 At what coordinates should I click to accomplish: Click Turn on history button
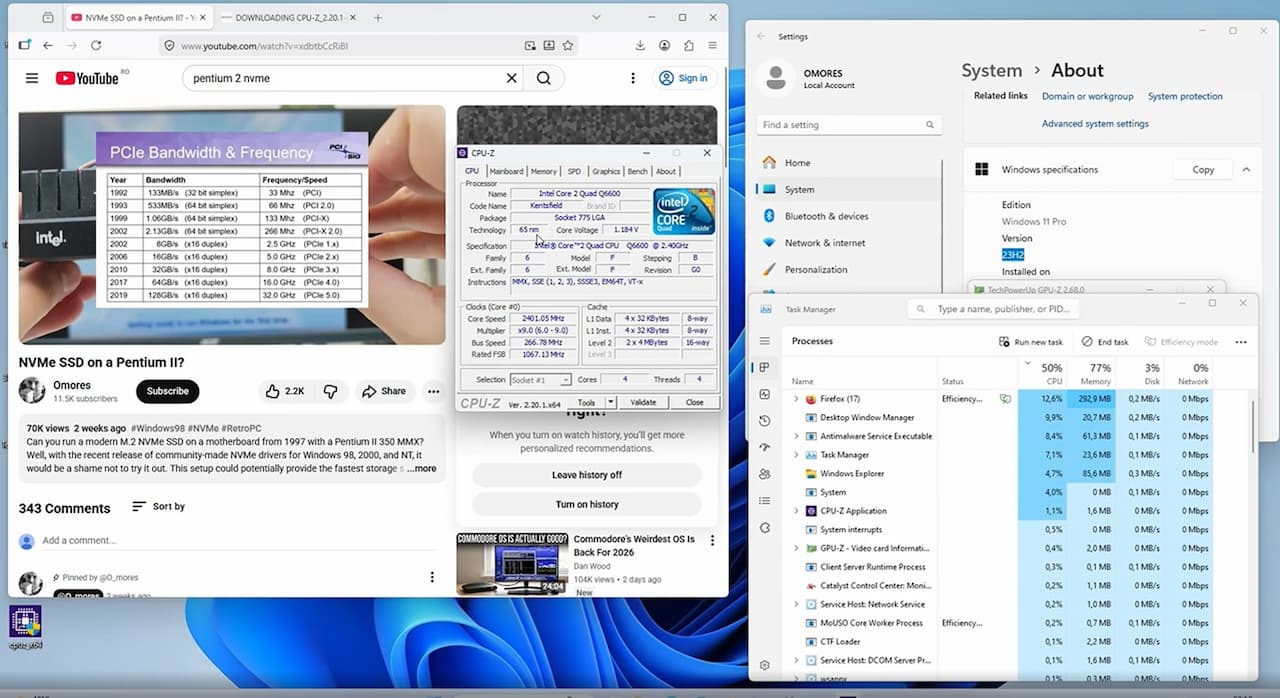(587, 504)
